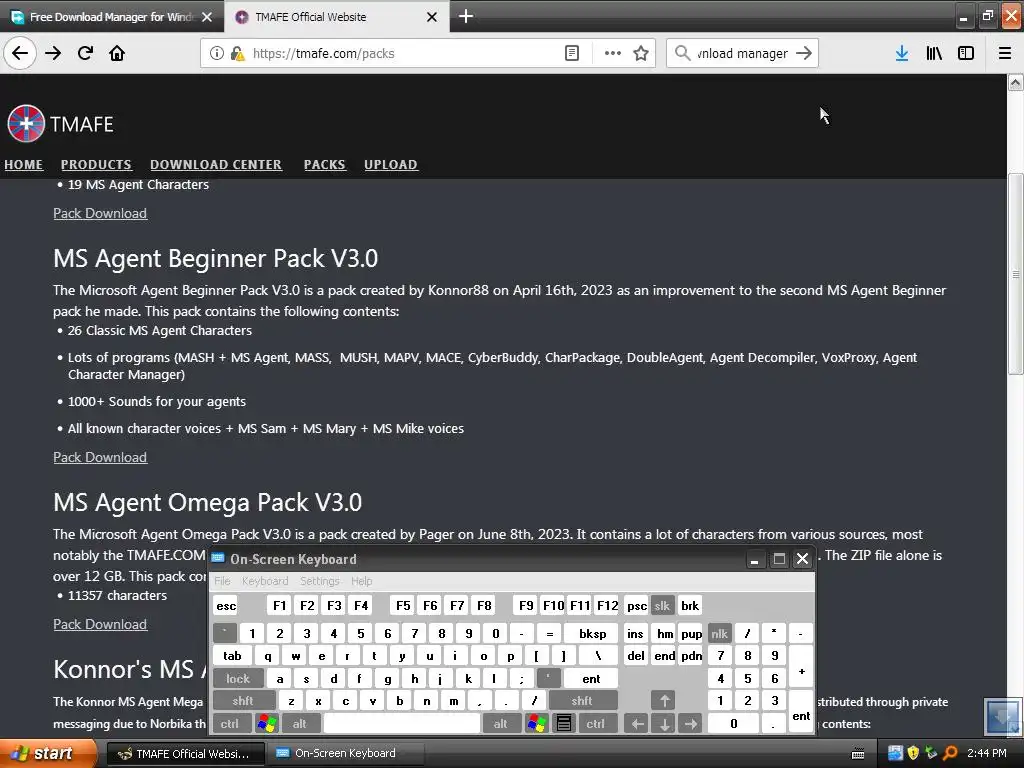Open the insecure lock warning icon

[237, 53]
